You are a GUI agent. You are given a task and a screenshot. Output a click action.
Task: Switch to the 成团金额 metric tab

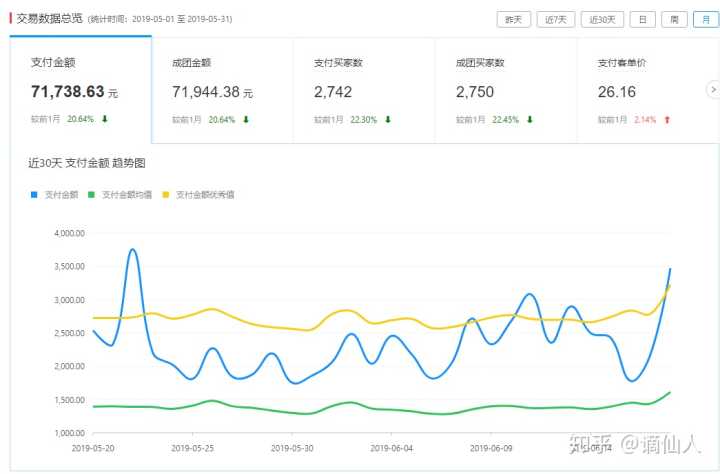[x=222, y=90]
